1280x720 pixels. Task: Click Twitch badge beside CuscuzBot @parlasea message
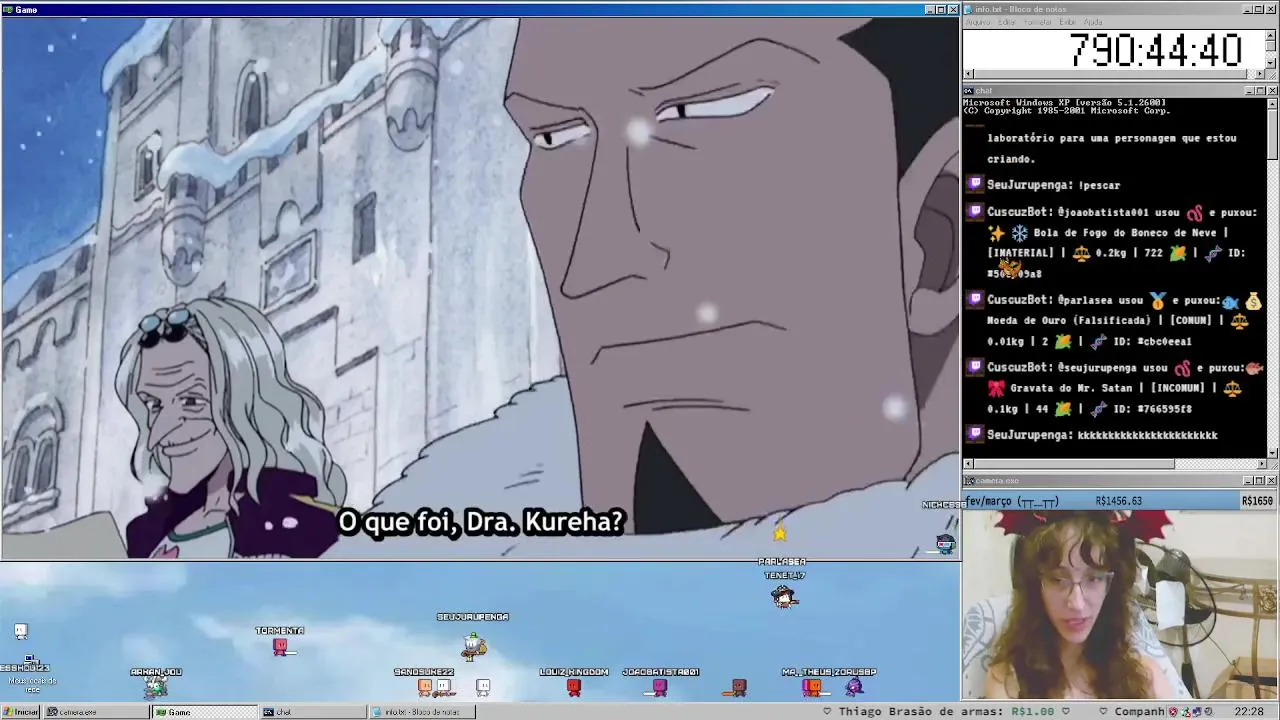[975, 299]
